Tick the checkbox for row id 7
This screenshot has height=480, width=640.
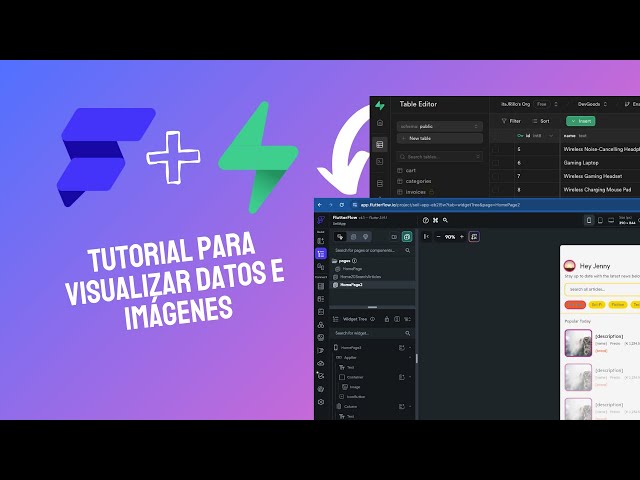coord(495,176)
